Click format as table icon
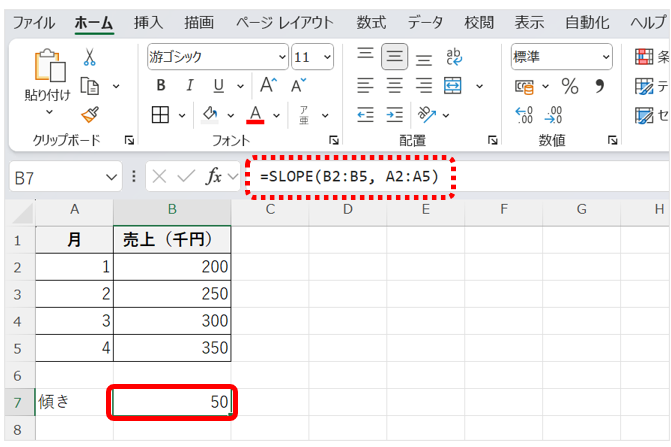The image size is (671, 447). click(644, 86)
